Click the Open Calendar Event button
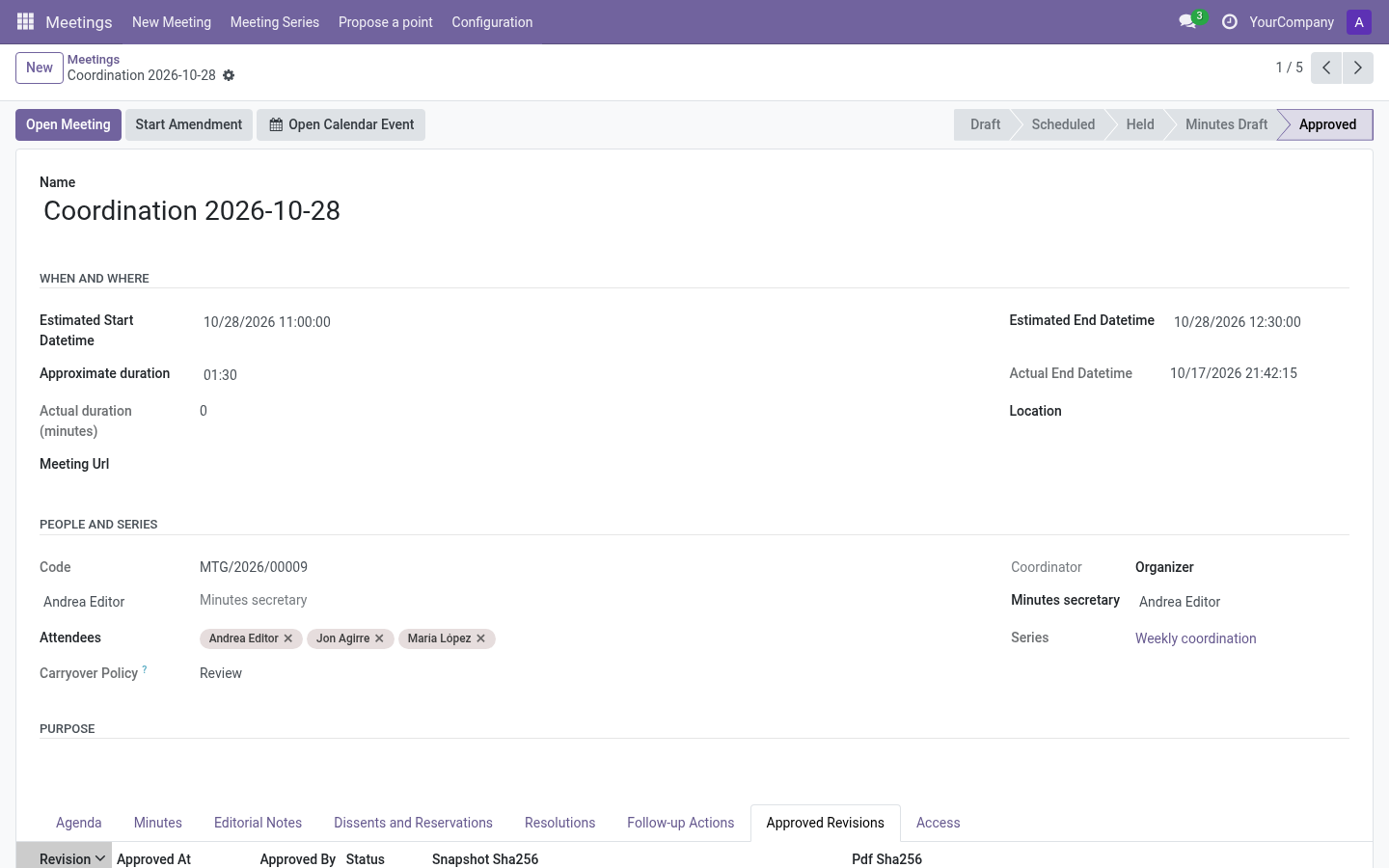 click(340, 124)
